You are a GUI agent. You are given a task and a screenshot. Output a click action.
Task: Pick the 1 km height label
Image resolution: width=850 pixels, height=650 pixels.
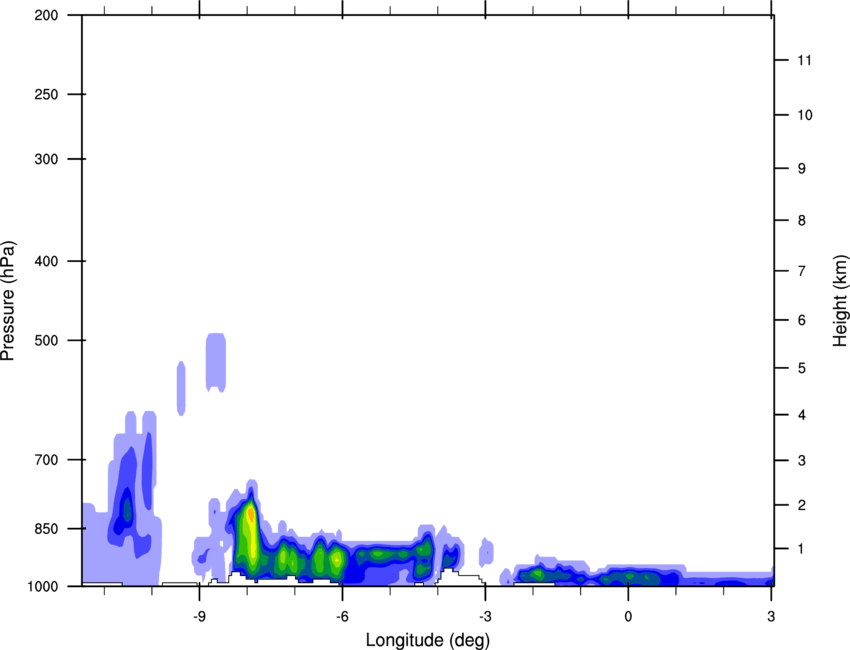[x=802, y=549]
